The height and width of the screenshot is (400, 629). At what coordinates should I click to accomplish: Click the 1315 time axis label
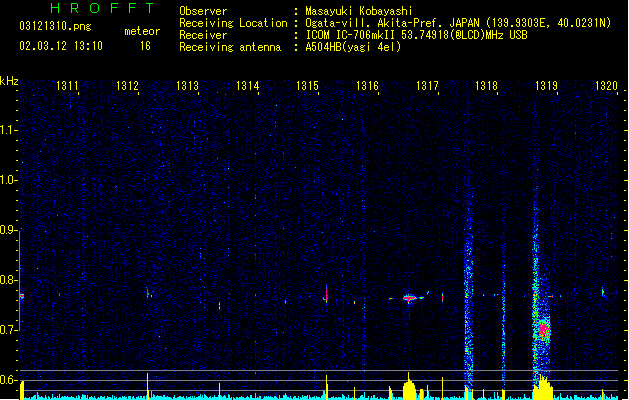307,85
